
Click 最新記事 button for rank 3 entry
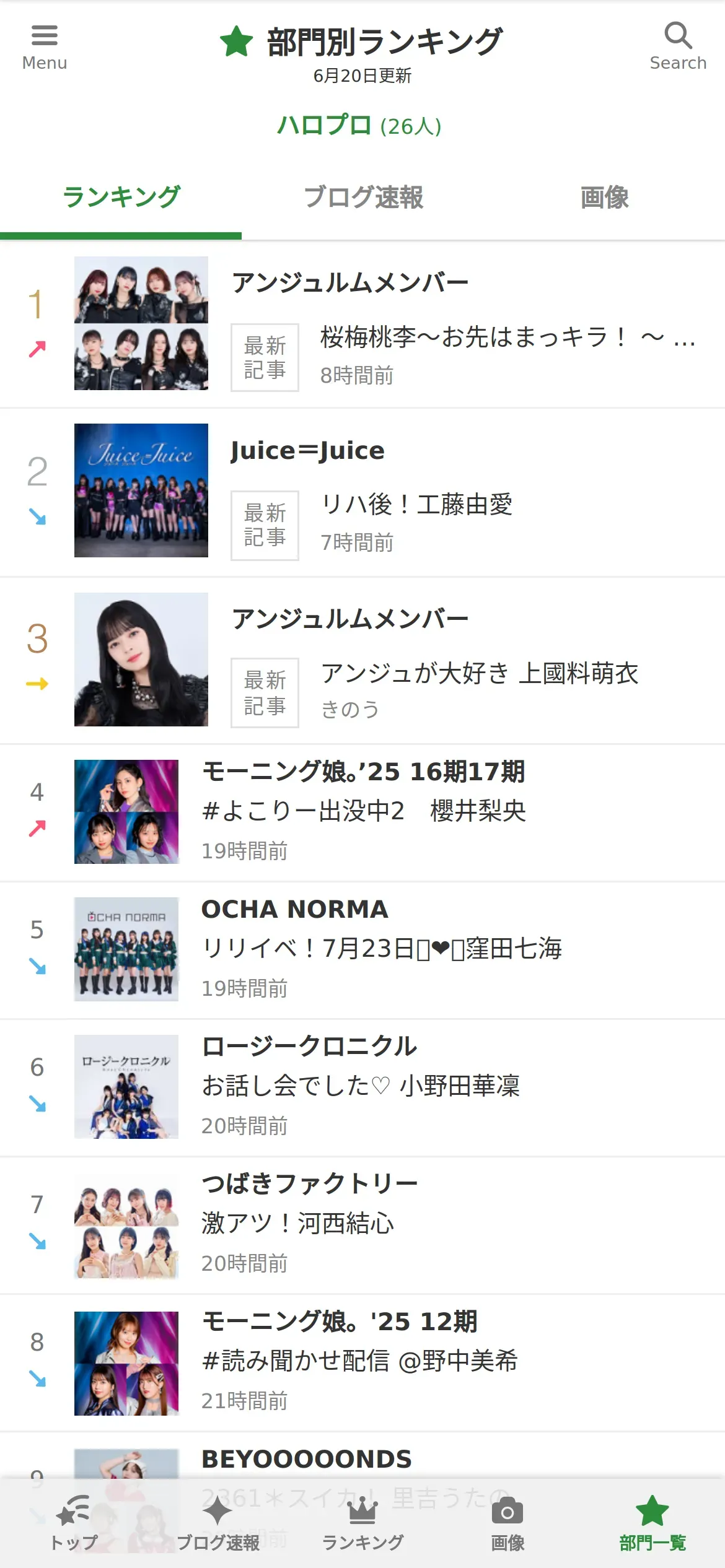click(x=265, y=692)
